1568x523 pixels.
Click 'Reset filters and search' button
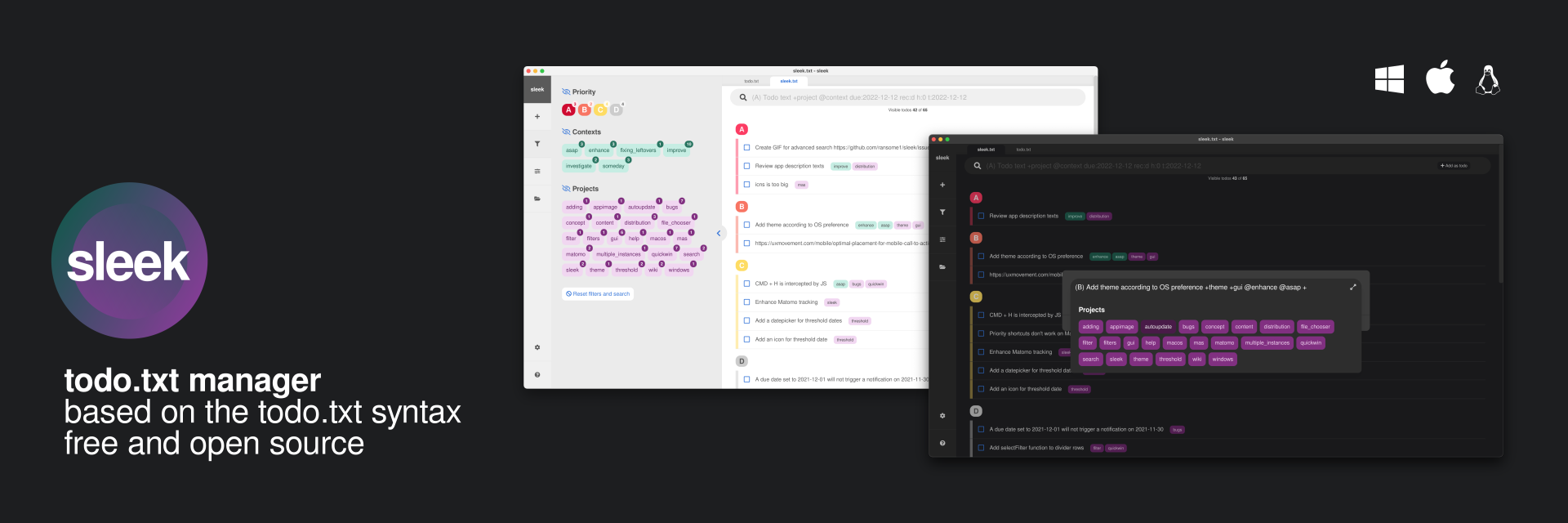click(x=598, y=294)
